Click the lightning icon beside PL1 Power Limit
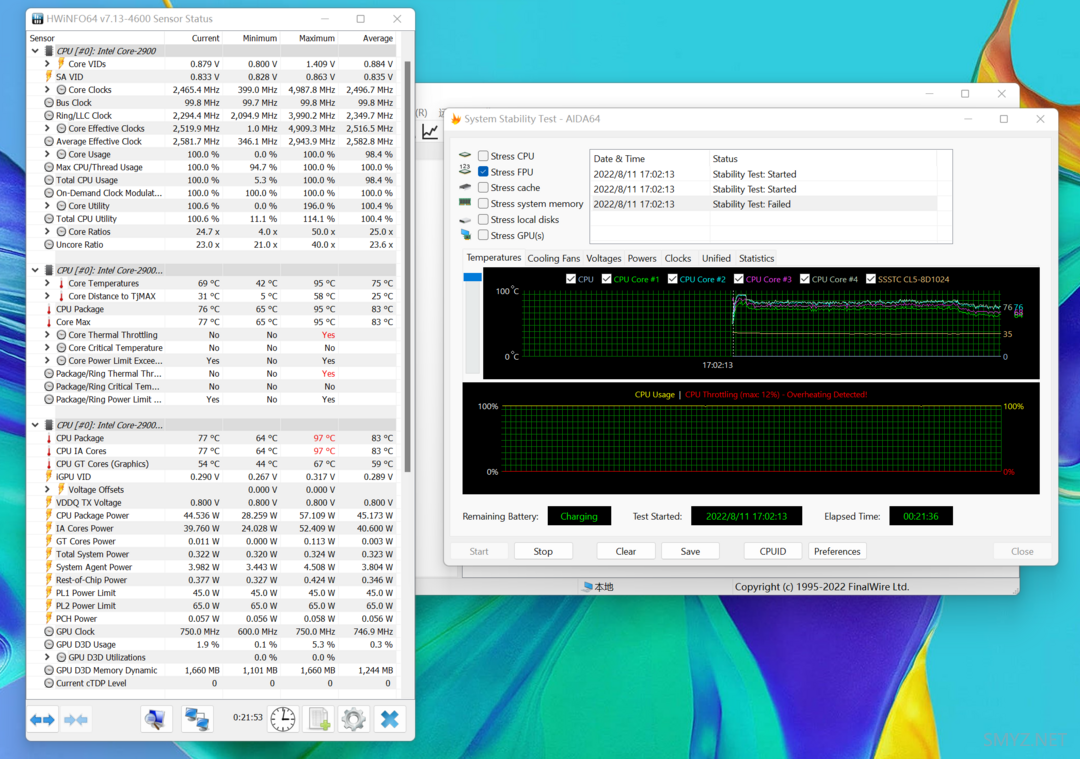This screenshot has width=1080, height=759. pos(49,593)
